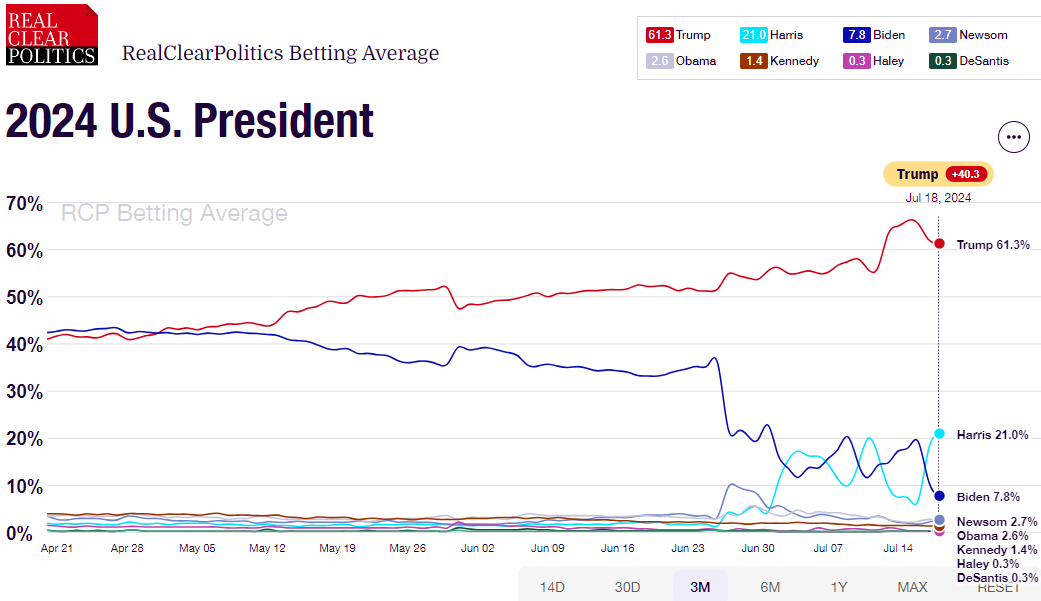This screenshot has width=1041, height=601.
Task: Click the Haley 0.3 legend badge
Action: click(856, 61)
